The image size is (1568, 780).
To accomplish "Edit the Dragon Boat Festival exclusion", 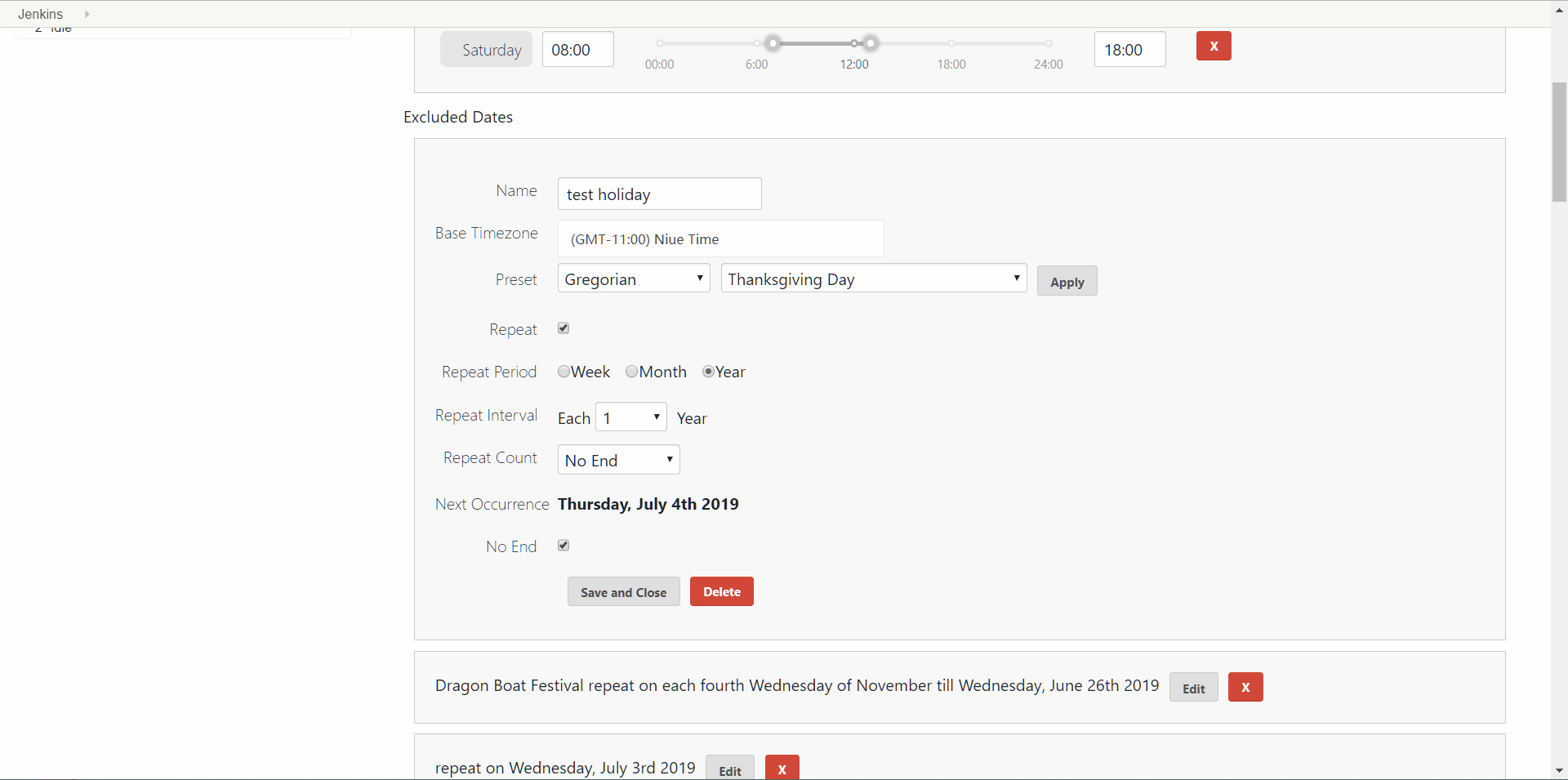I will tap(1193, 687).
